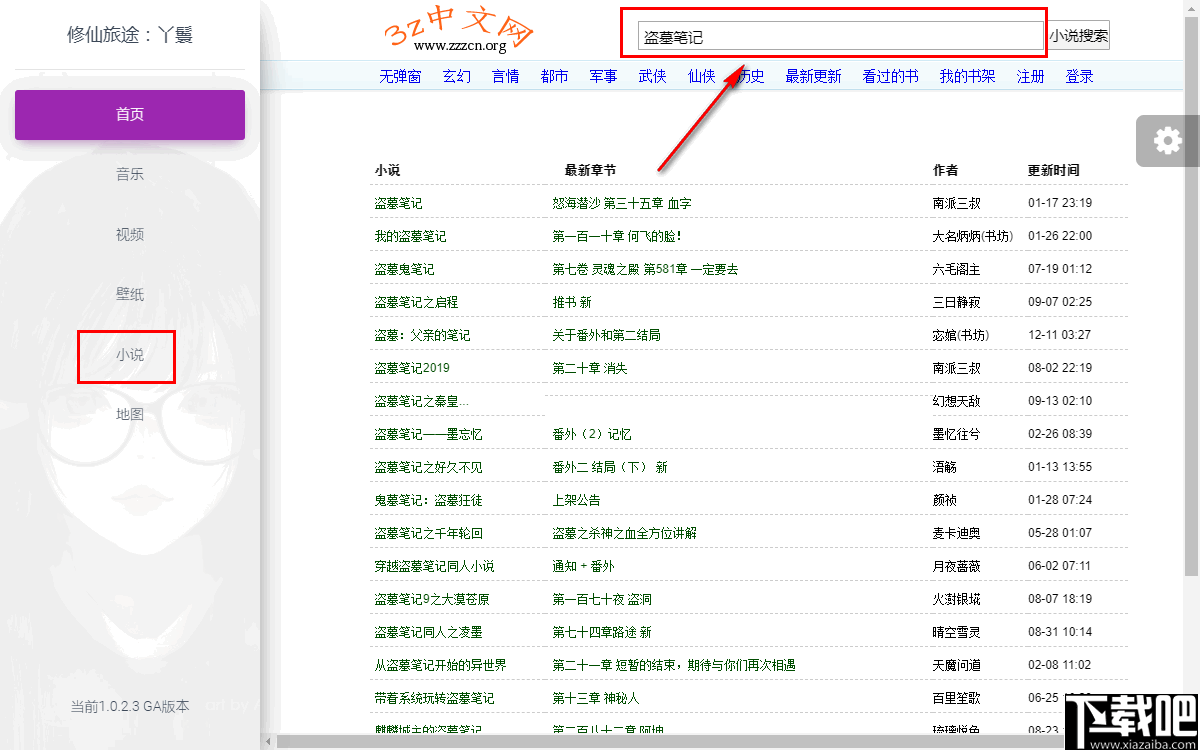Open novel 盗墓笔记之好久不见

(429, 467)
